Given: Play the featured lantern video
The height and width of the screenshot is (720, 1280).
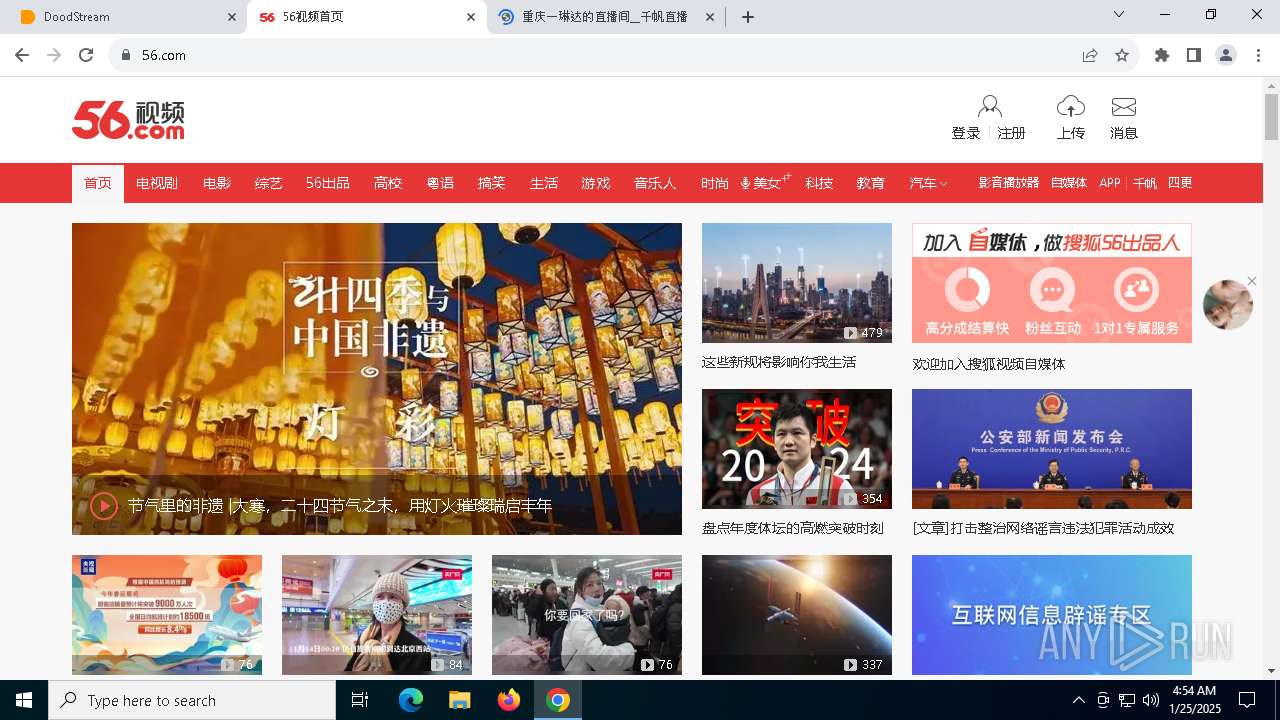Looking at the screenshot, I should pos(104,506).
